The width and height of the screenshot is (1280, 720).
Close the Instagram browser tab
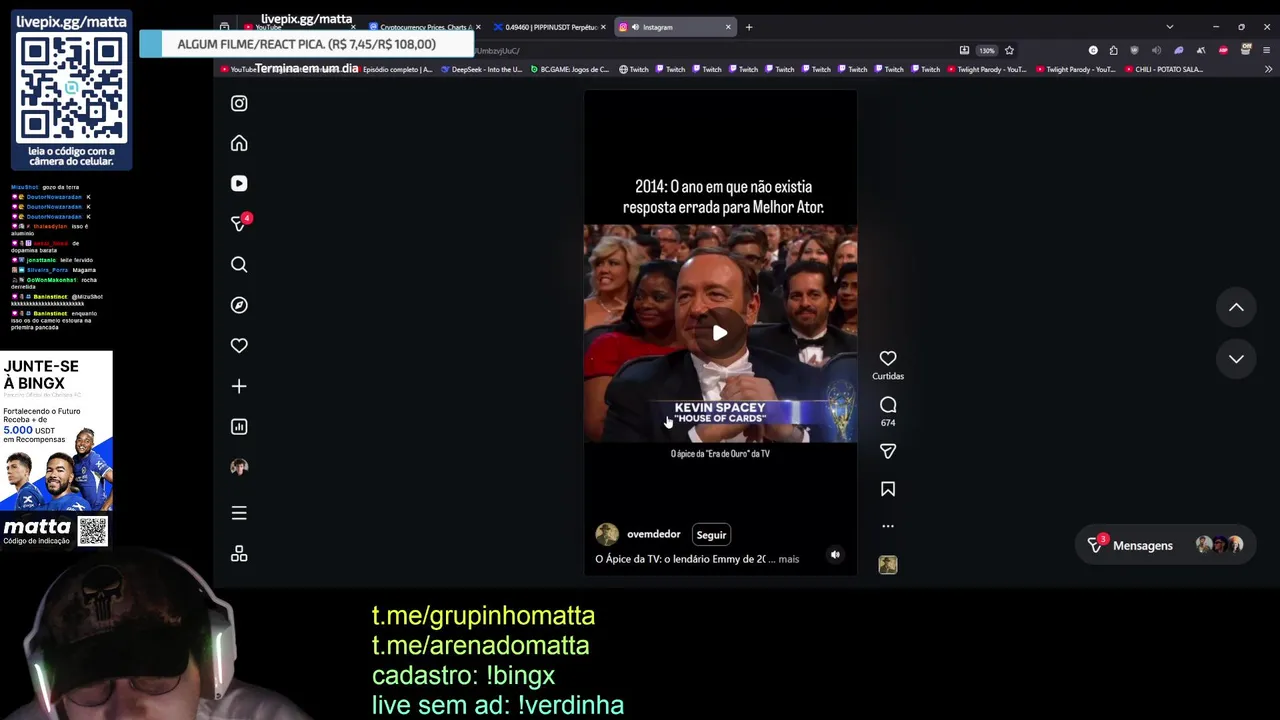tap(728, 27)
